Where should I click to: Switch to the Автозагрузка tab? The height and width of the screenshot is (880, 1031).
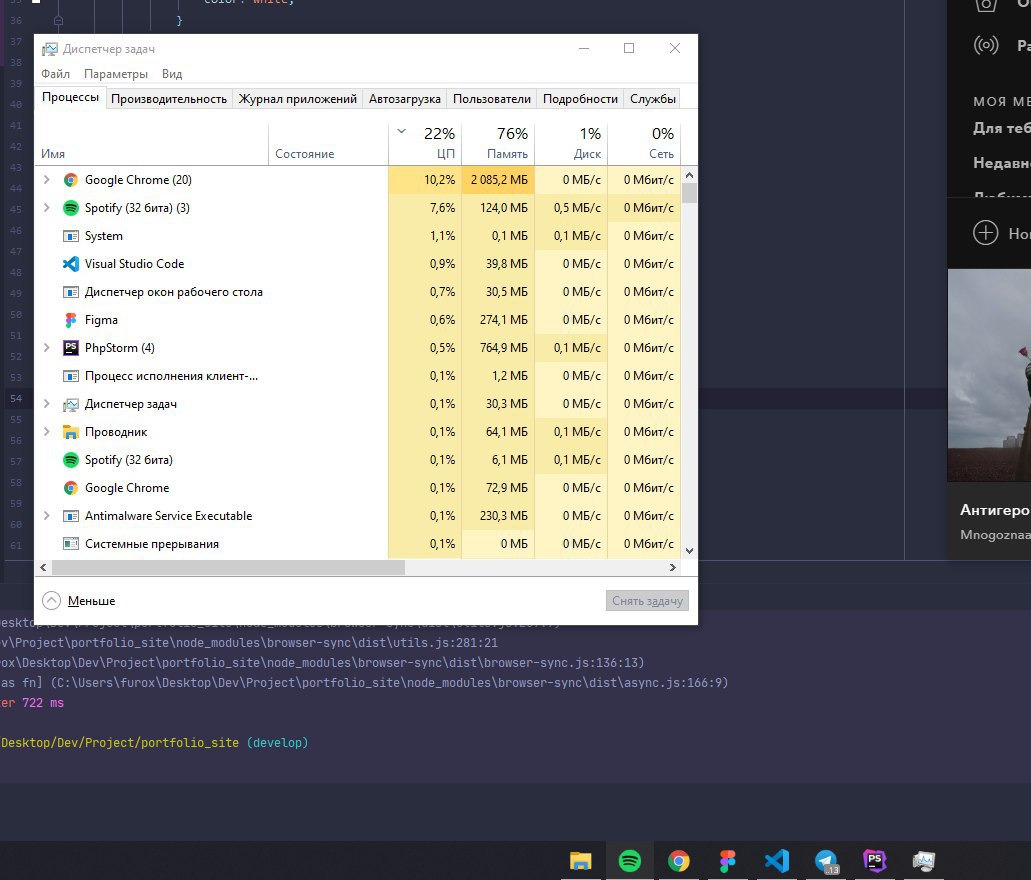tap(404, 99)
